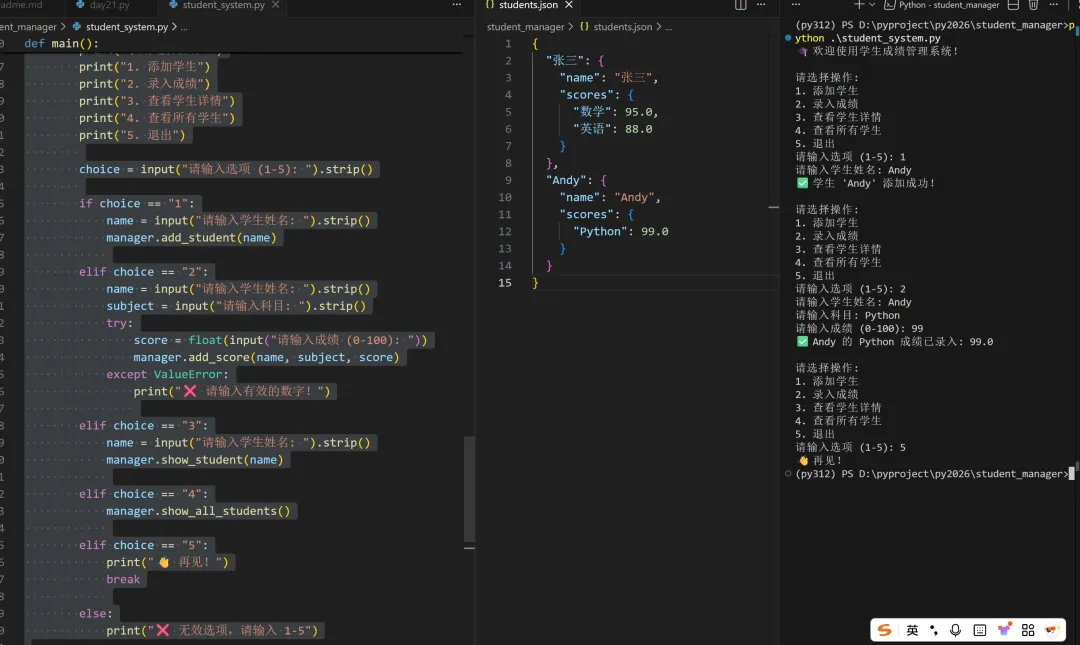The width and height of the screenshot is (1080, 645).
Task: Expand the ellipsis breadcrumb after students.json
Action: [669, 27]
